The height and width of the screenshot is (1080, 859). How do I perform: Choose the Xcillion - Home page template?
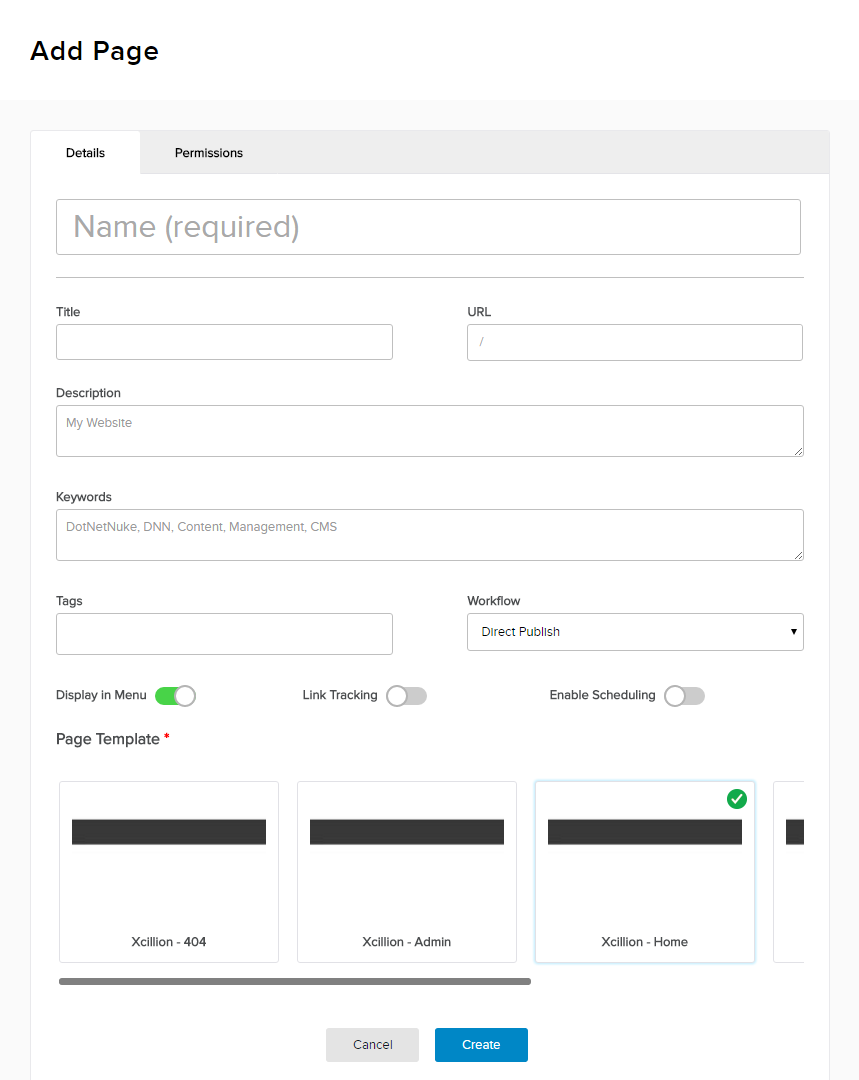pos(645,871)
